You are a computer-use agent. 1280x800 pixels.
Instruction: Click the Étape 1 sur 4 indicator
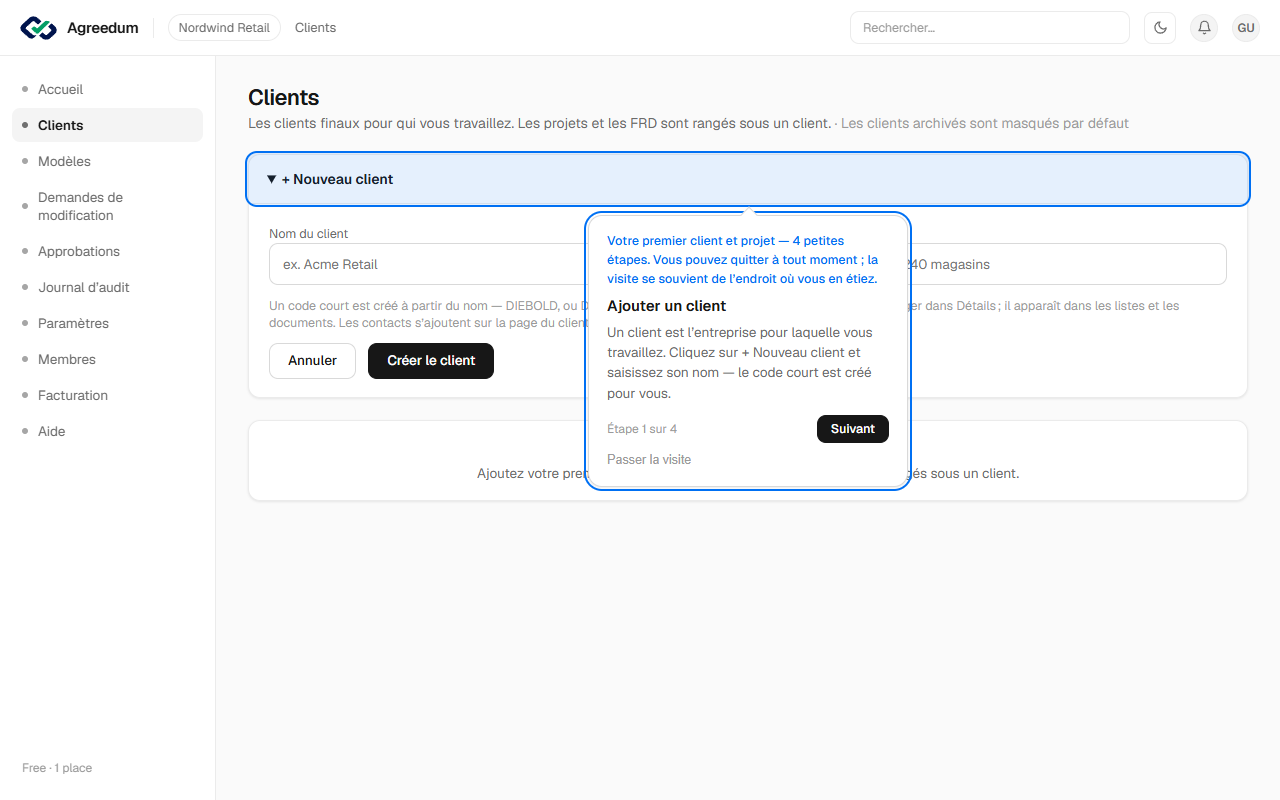click(642, 429)
